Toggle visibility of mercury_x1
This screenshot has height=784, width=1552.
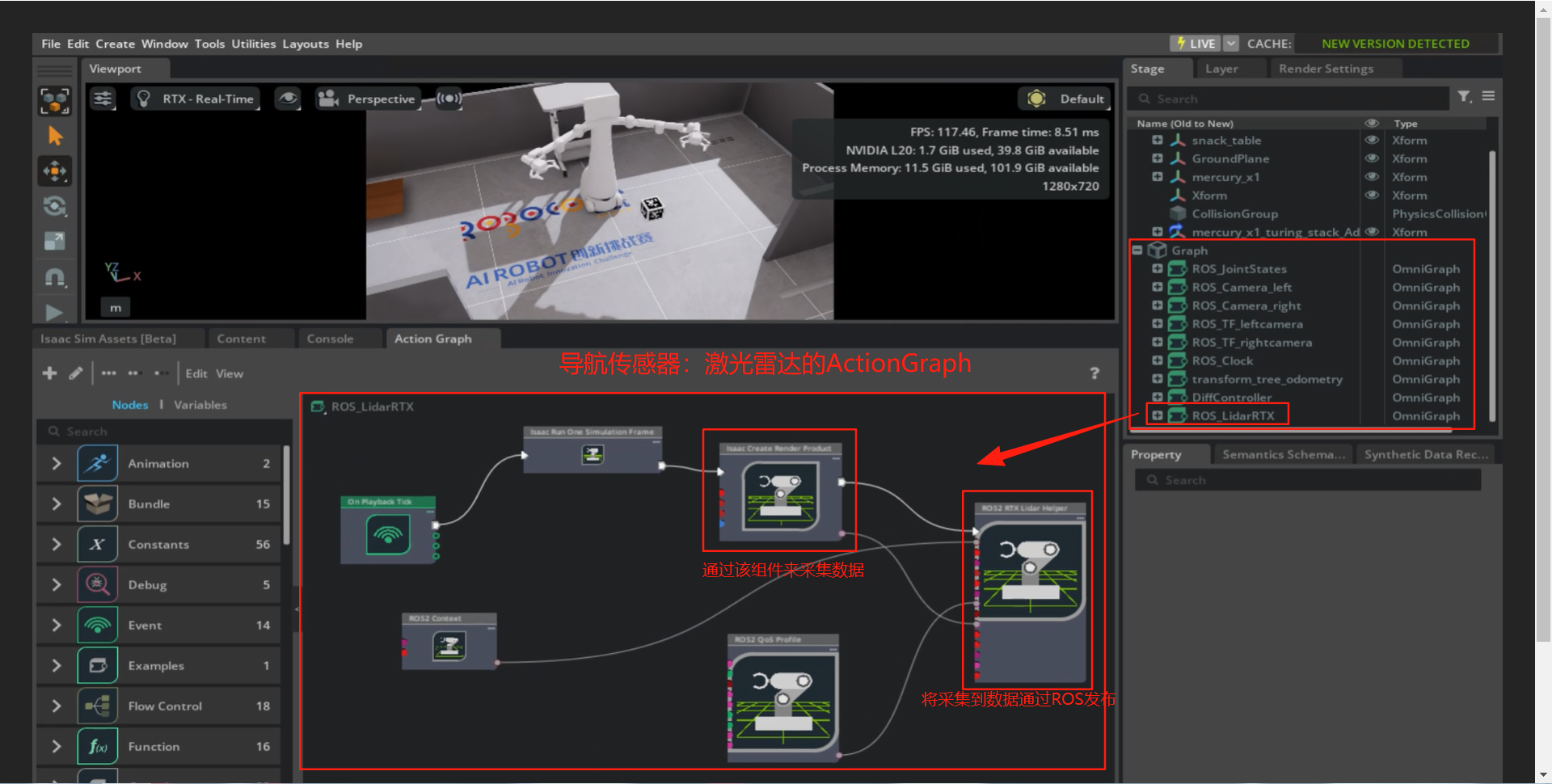pos(1372,176)
